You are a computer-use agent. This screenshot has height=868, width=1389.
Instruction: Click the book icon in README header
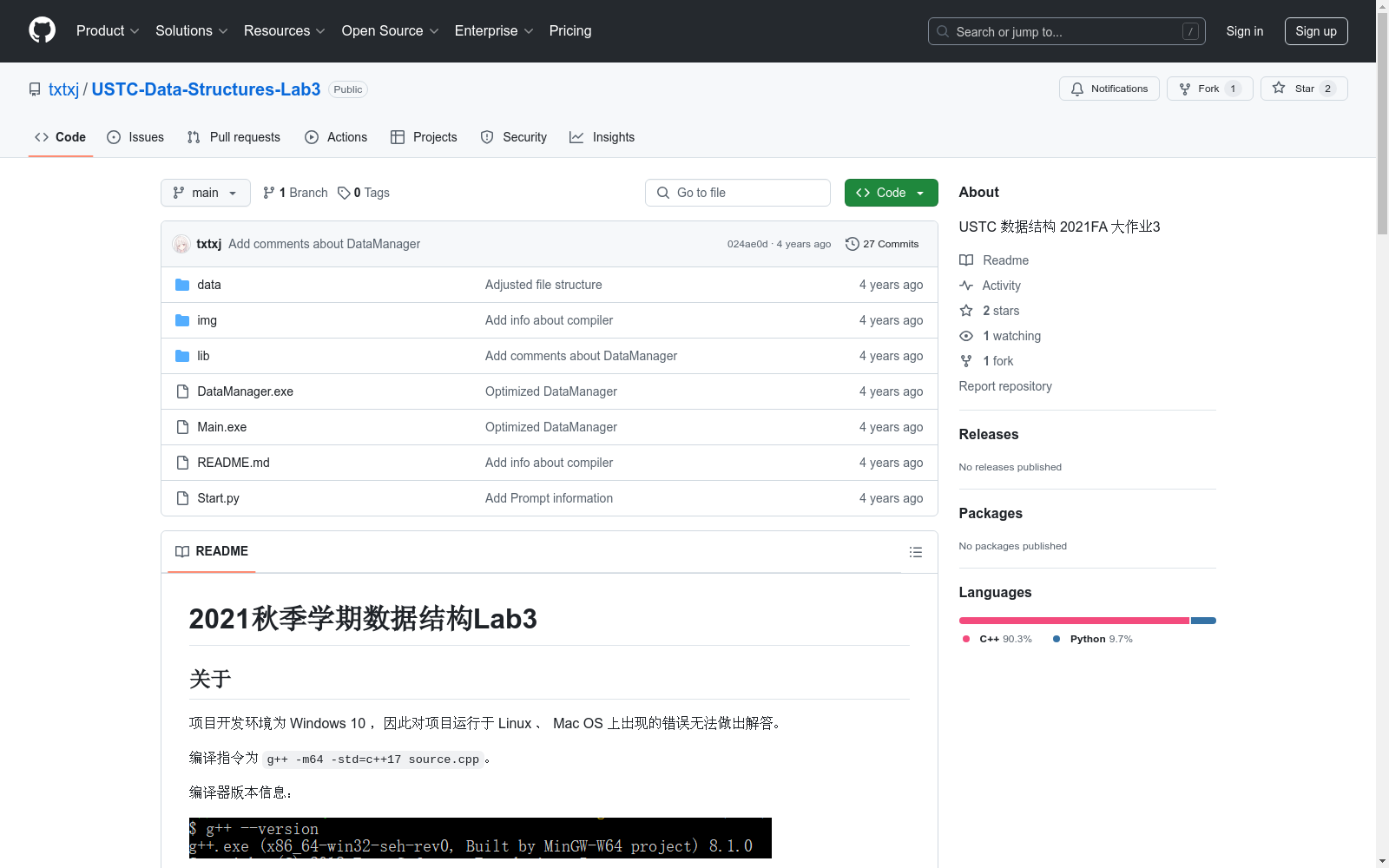click(x=182, y=551)
